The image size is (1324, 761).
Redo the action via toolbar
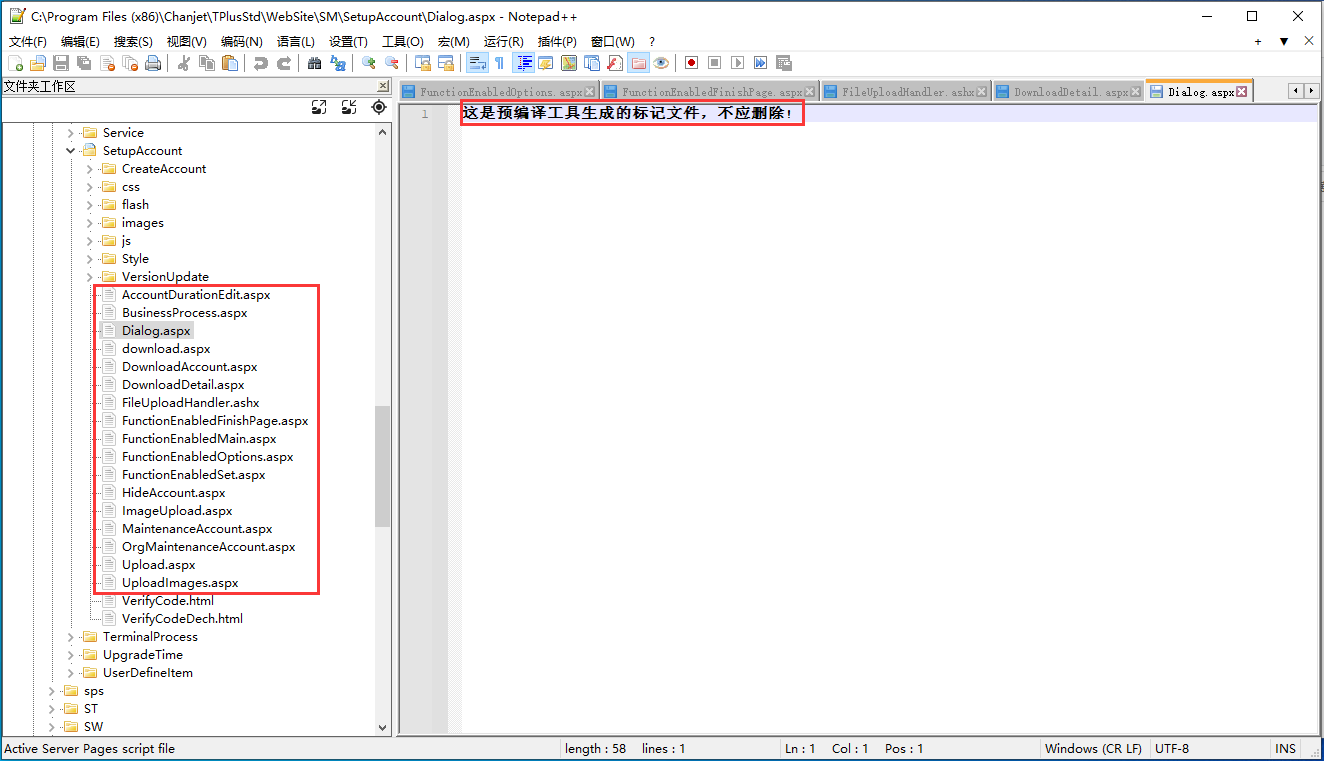tap(284, 63)
